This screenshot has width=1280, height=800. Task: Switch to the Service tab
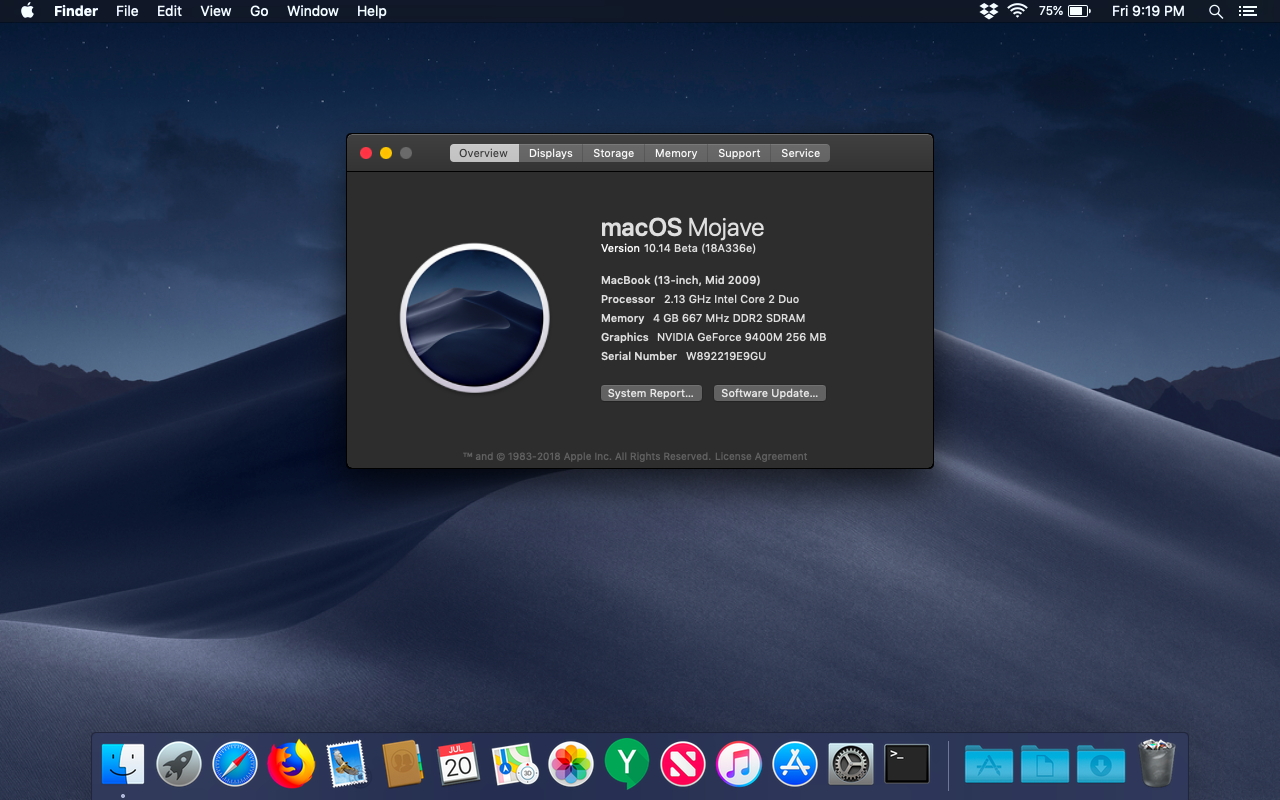point(801,153)
